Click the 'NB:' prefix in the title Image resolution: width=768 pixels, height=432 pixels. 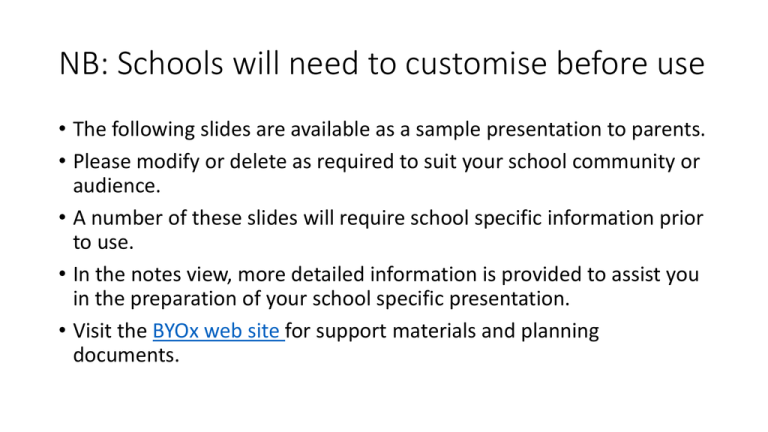[x=84, y=63]
